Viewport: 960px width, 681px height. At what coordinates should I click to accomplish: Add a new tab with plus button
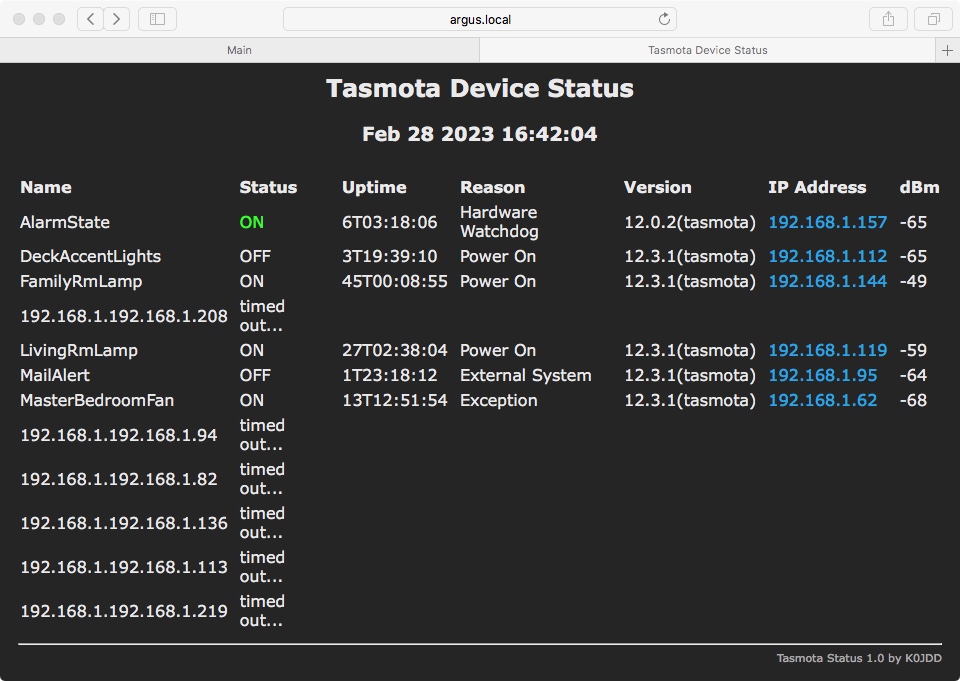947,50
